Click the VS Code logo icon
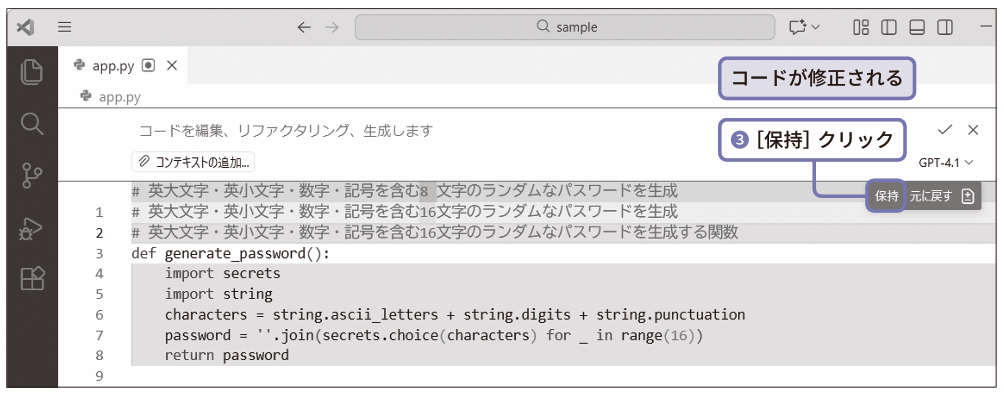Image resolution: width=1004 pixels, height=397 pixels. (26, 28)
